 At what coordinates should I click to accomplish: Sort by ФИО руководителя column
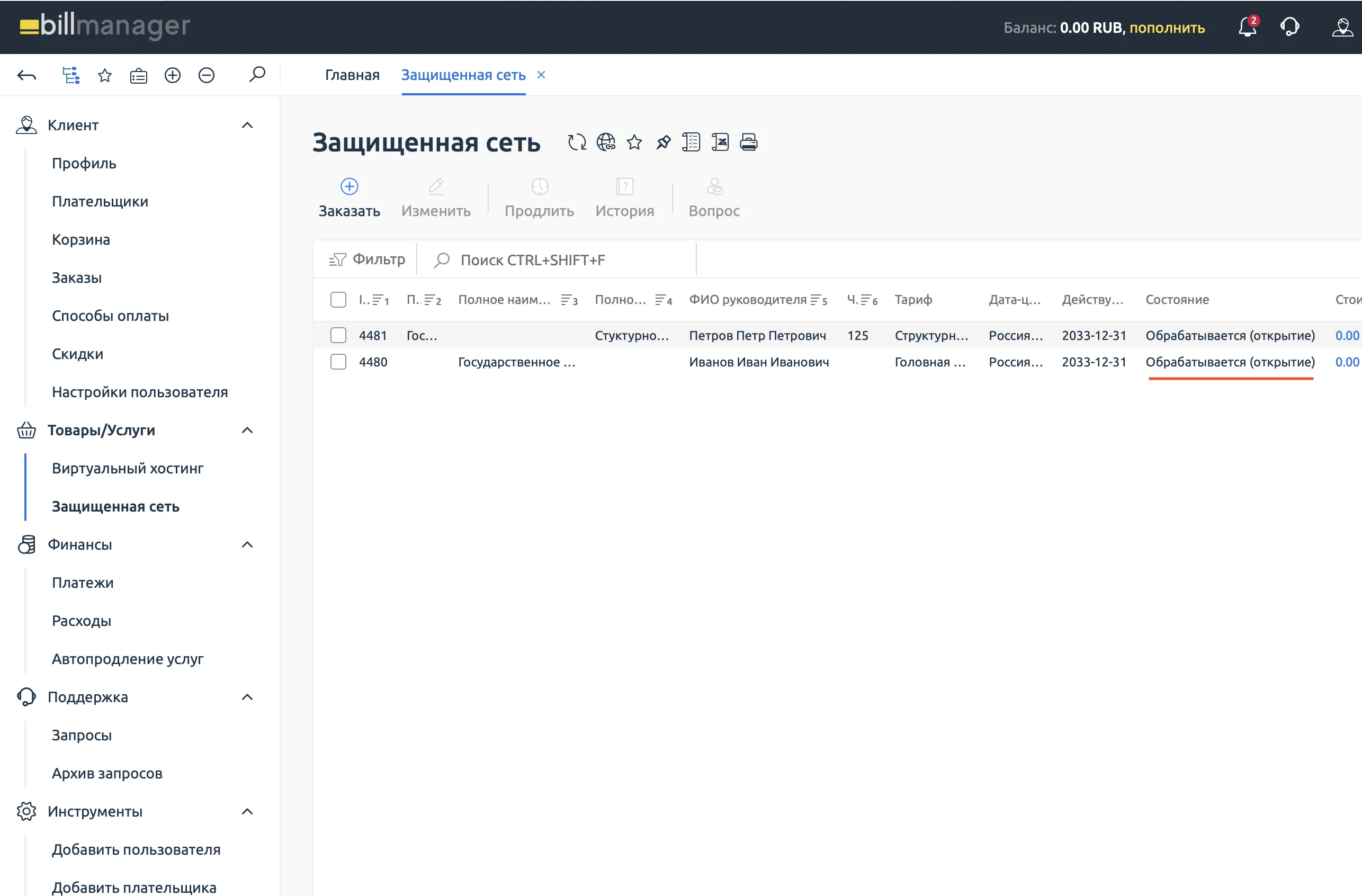pos(758,299)
